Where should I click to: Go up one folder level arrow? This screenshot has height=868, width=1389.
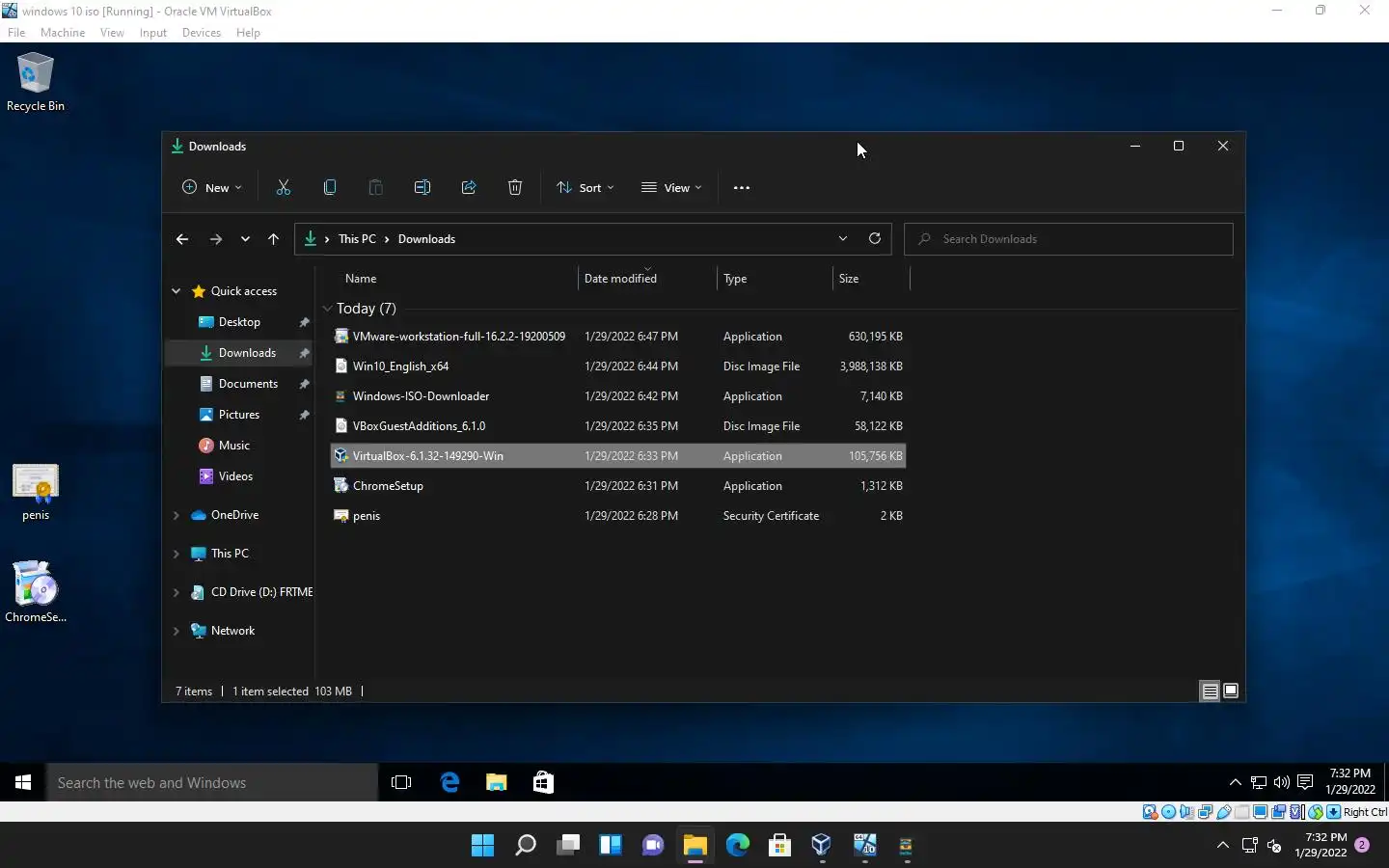tap(274, 239)
